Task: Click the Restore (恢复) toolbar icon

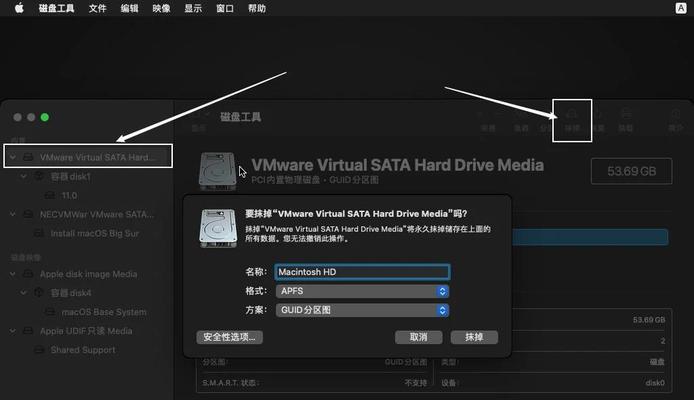Action: pos(598,120)
